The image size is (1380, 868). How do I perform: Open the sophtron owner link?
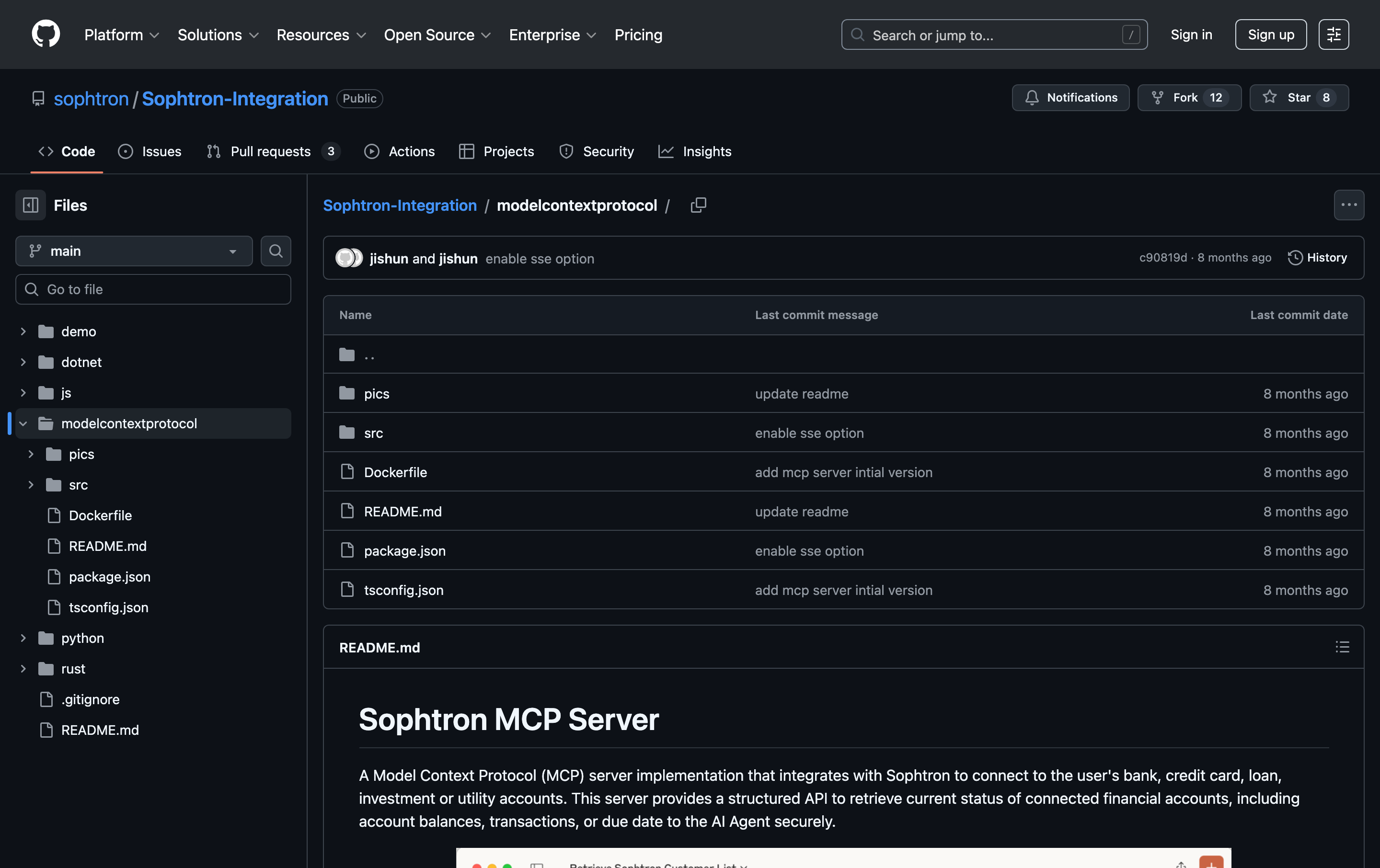pyautogui.click(x=91, y=99)
